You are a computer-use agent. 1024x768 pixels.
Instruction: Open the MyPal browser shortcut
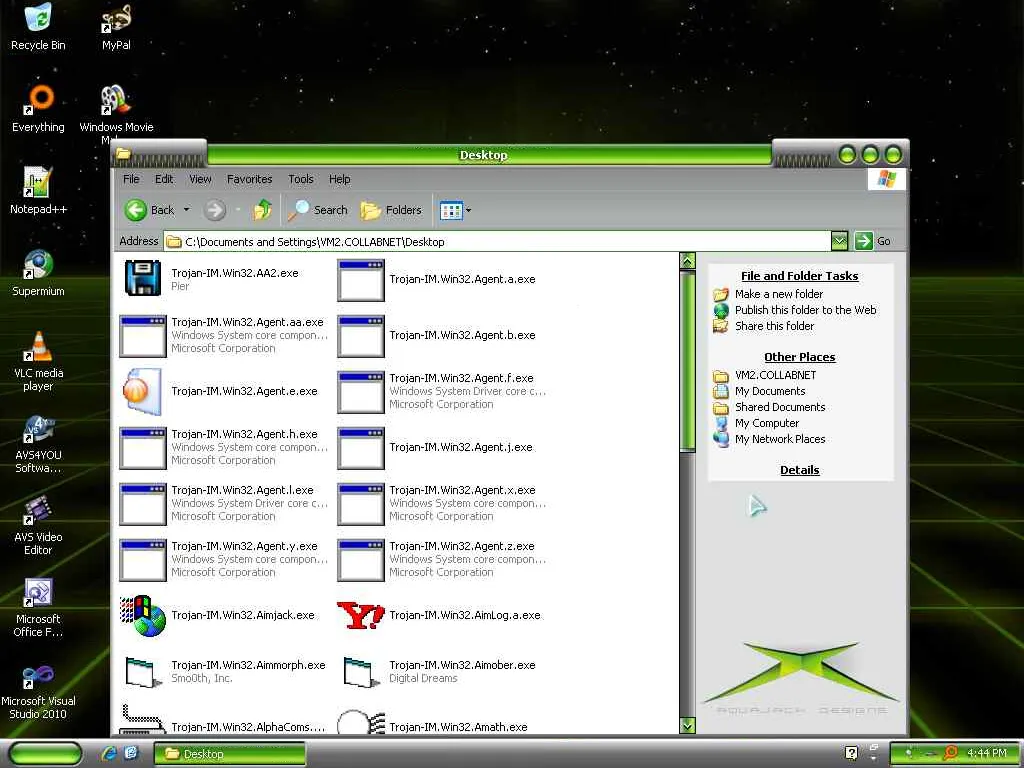point(116,26)
